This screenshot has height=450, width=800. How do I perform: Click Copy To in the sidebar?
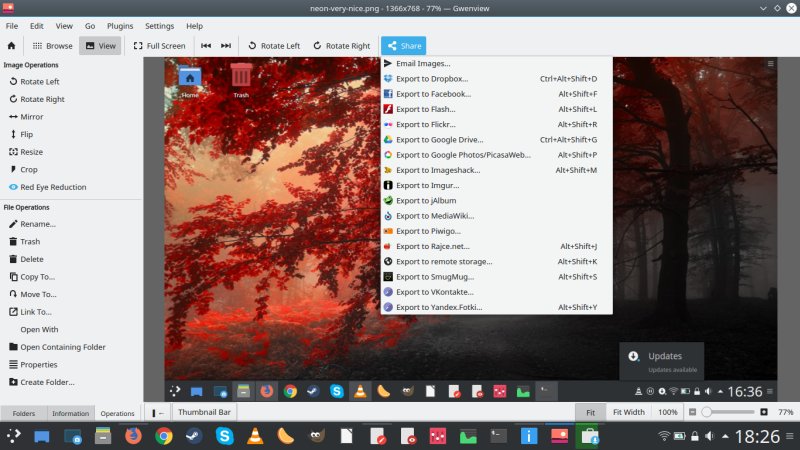click(32, 277)
